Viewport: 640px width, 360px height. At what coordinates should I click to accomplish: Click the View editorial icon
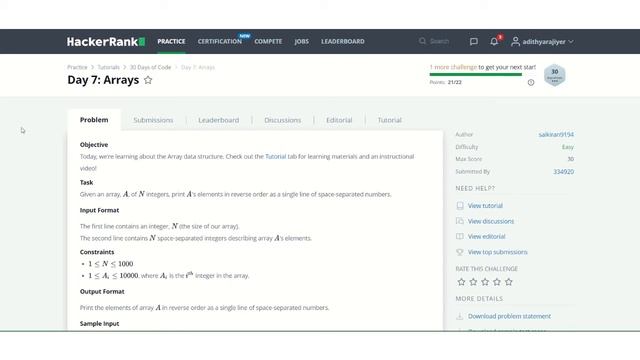(460, 237)
